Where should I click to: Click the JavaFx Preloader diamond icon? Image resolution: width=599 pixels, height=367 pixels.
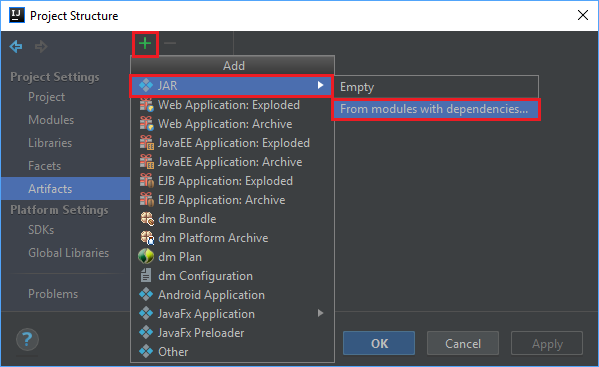(x=146, y=333)
